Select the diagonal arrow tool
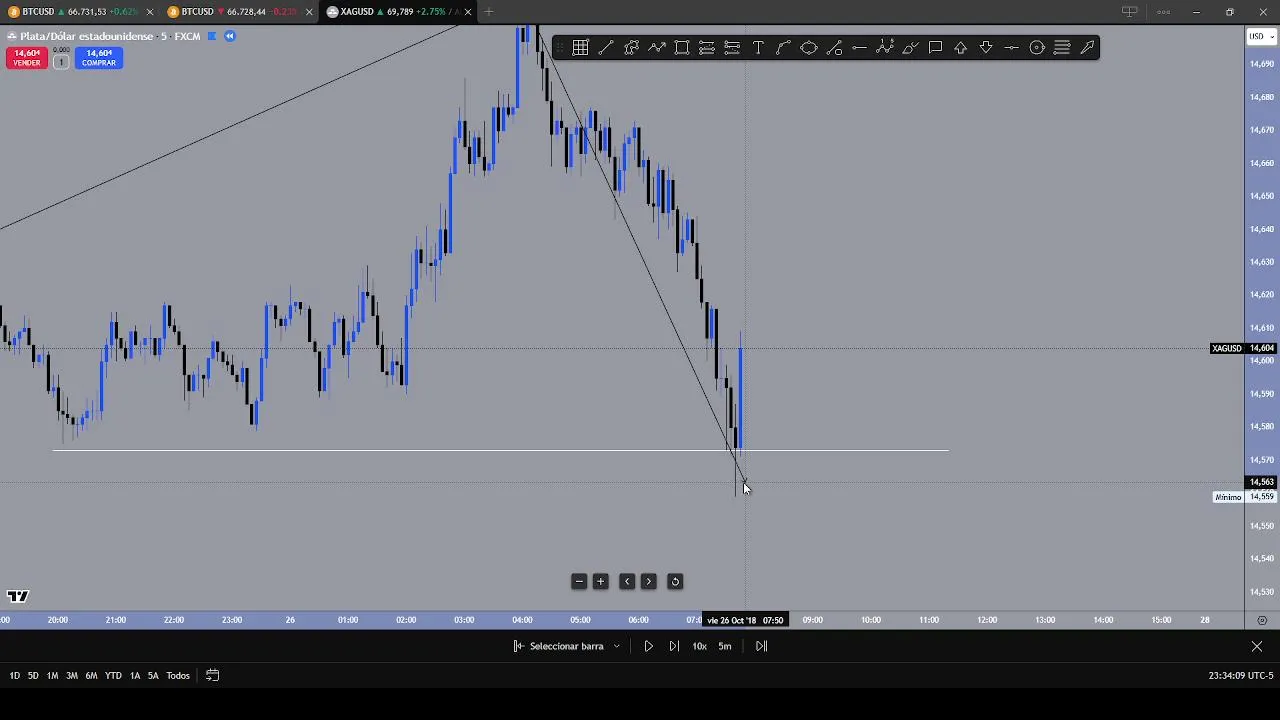Image resolution: width=1280 pixels, height=720 pixels. click(1087, 47)
